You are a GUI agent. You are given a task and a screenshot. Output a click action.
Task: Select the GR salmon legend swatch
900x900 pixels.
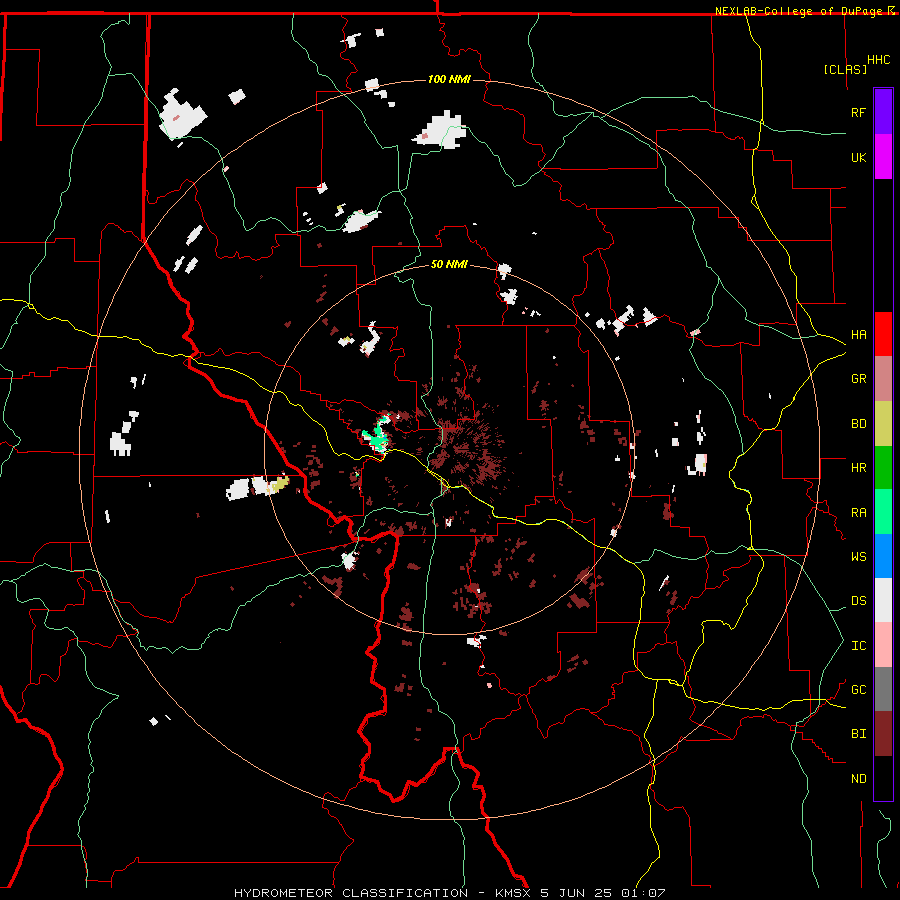883,378
